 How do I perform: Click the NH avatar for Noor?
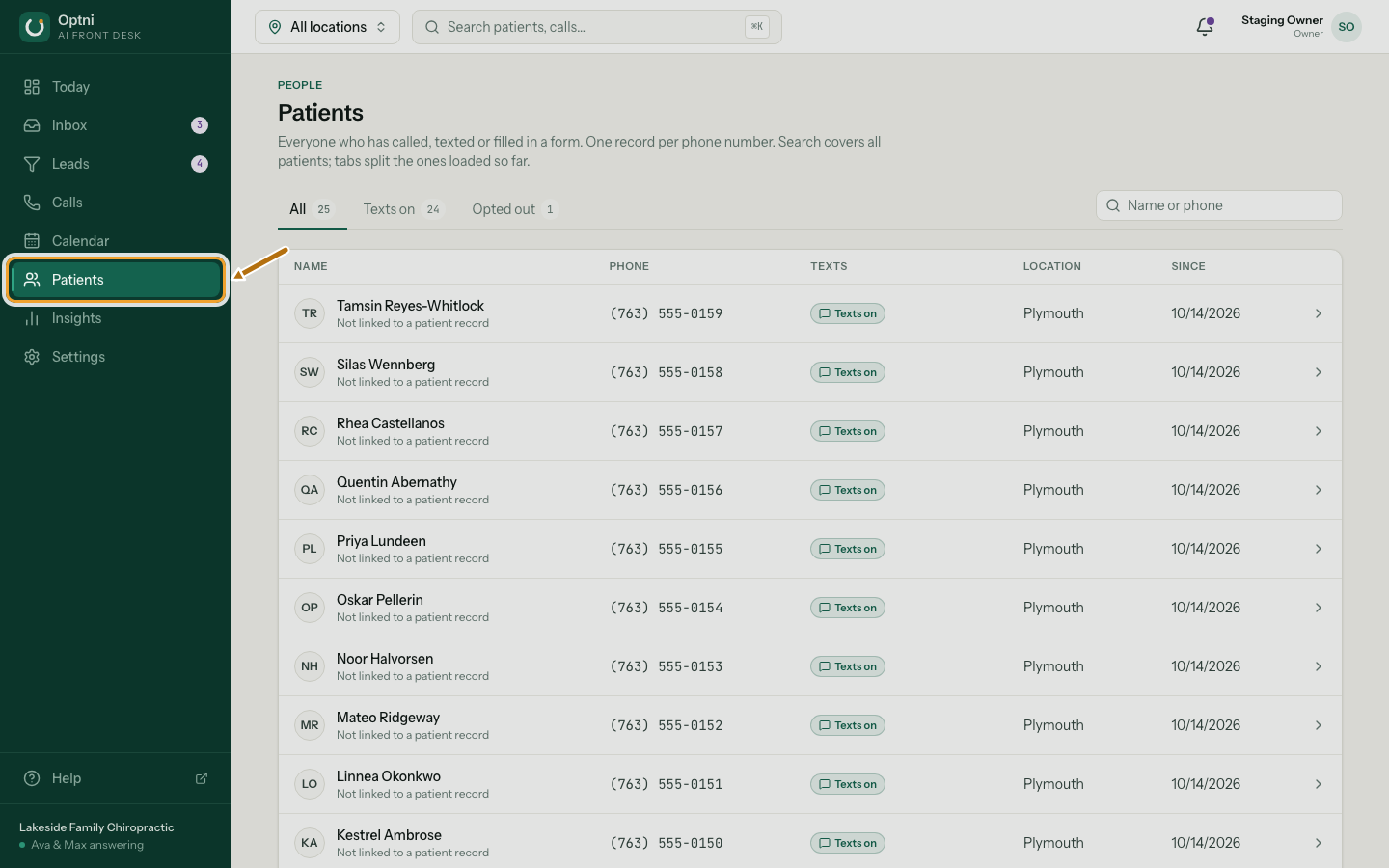310,666
